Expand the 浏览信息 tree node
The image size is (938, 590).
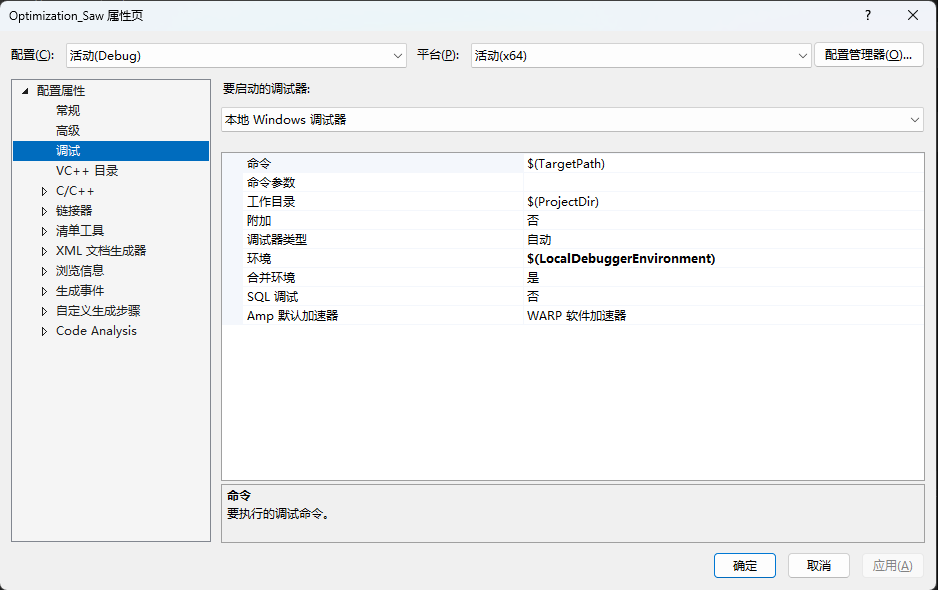tap(42, 270)
